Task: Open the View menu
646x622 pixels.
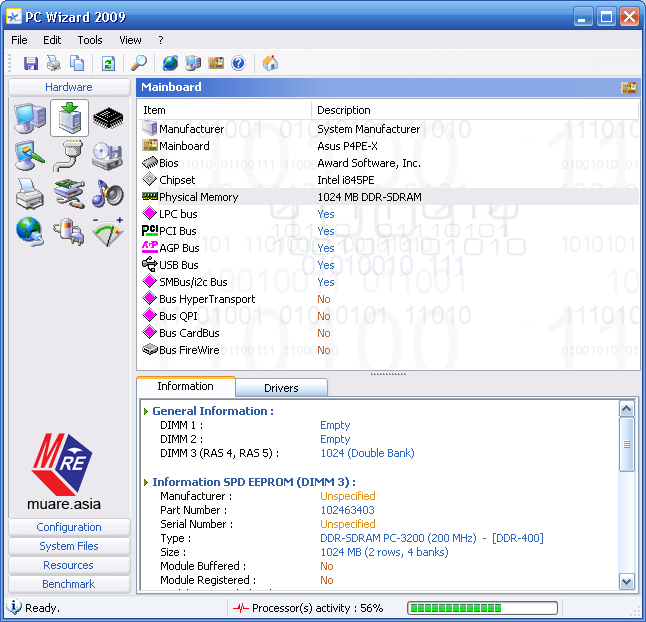Action: coord(130,40)
